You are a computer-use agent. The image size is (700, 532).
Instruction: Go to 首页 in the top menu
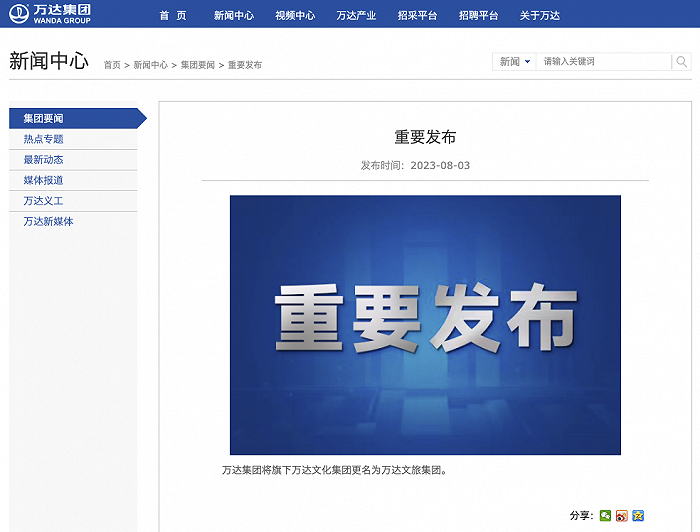pyautogui.click(x=173, y=16)
